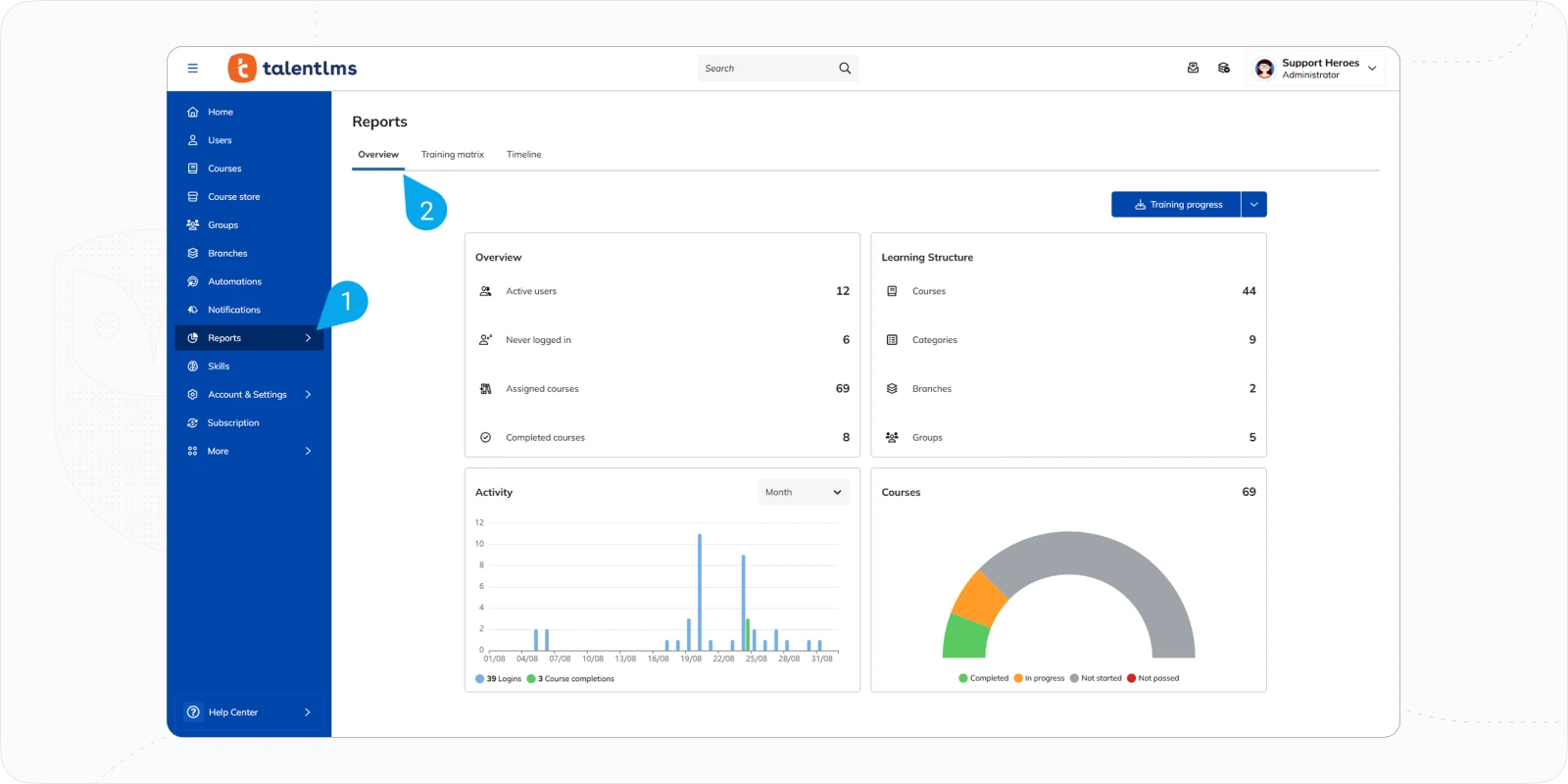Open the Active users row
Viewport: 1568px width, 784px height.
coord(662,291)
